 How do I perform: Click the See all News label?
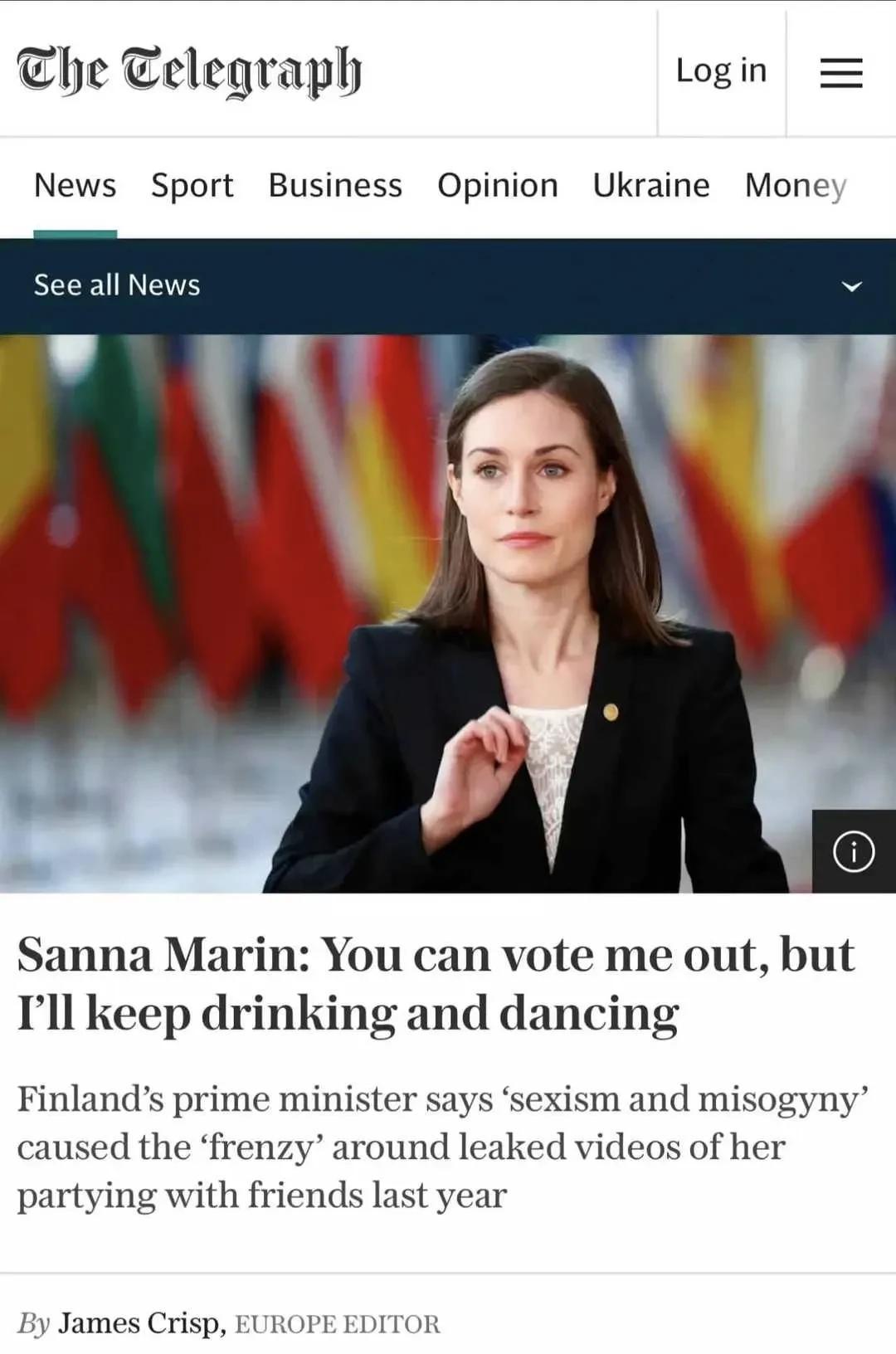coord(117,285)
